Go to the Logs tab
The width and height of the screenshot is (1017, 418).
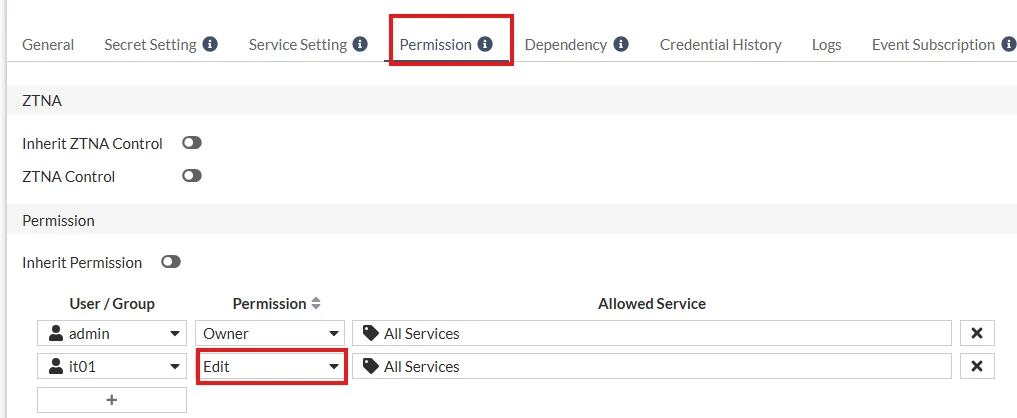coord(826,45)
